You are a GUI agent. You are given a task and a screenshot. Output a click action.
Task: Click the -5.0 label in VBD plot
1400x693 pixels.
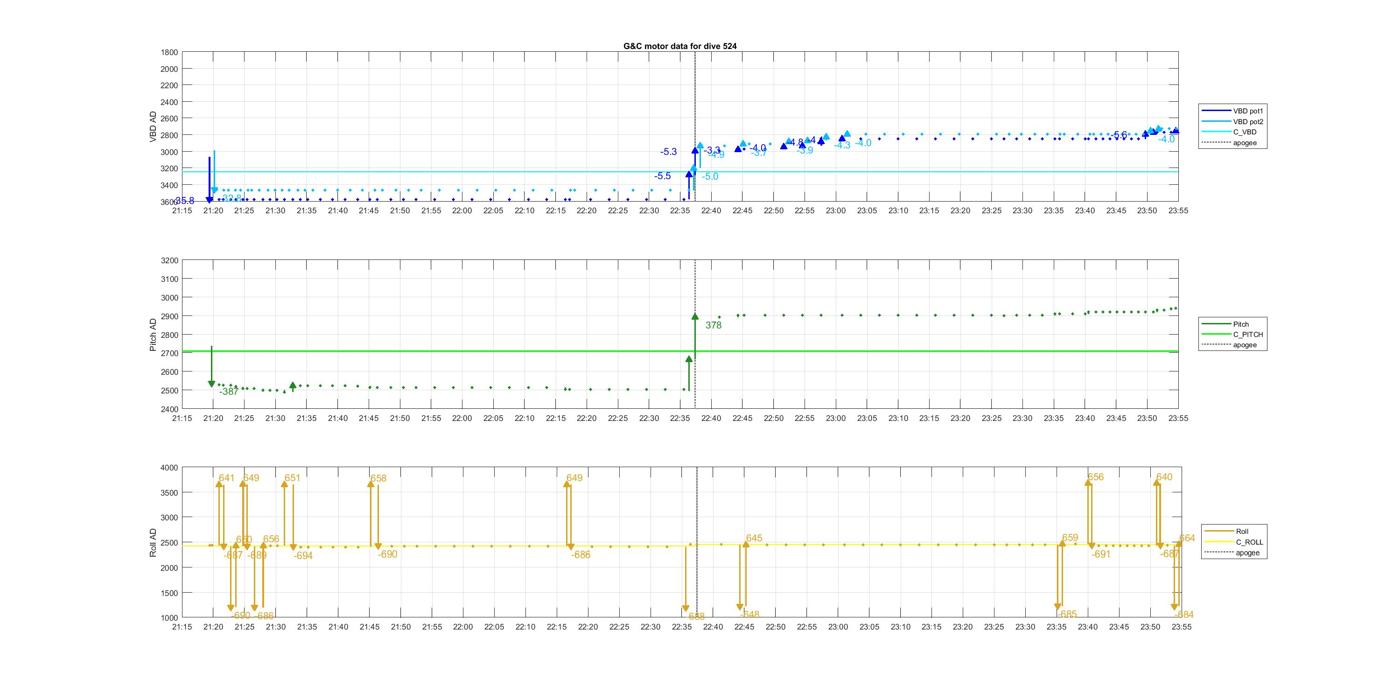(x=710, y=177)
